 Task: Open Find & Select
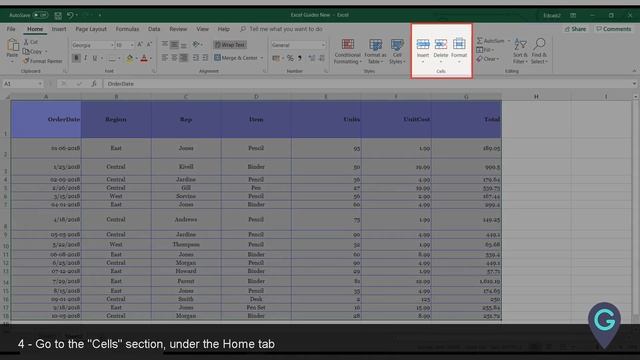[x=539, y=51]
